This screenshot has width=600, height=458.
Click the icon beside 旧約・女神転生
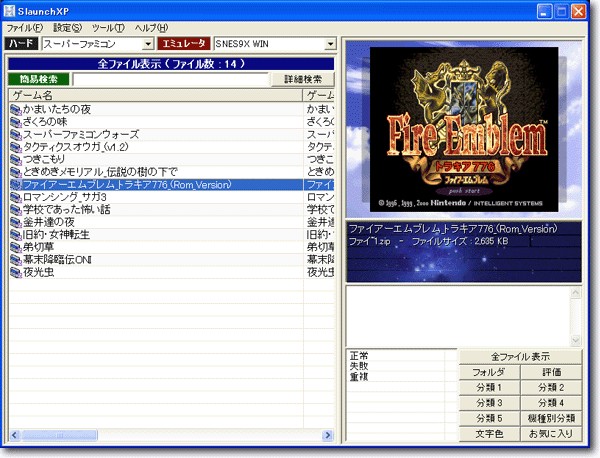tap(16, 235)
